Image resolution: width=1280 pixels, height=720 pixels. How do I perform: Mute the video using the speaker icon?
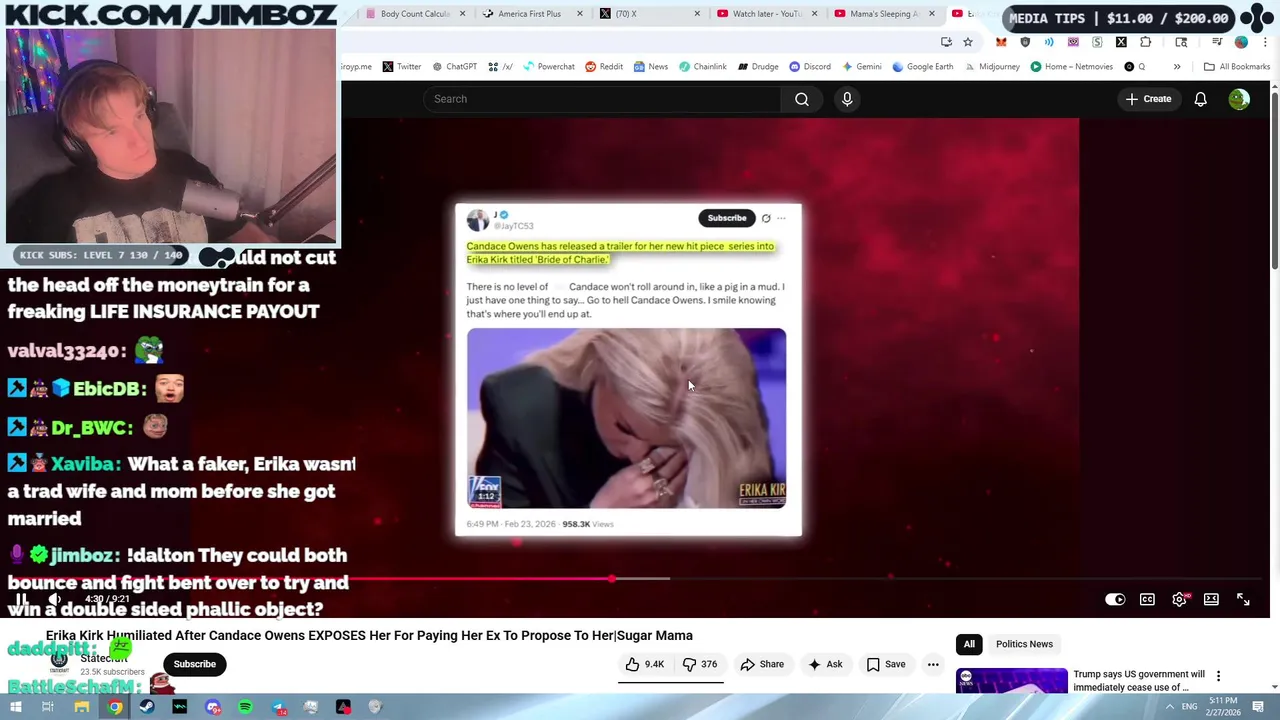[x=55, y=600]
